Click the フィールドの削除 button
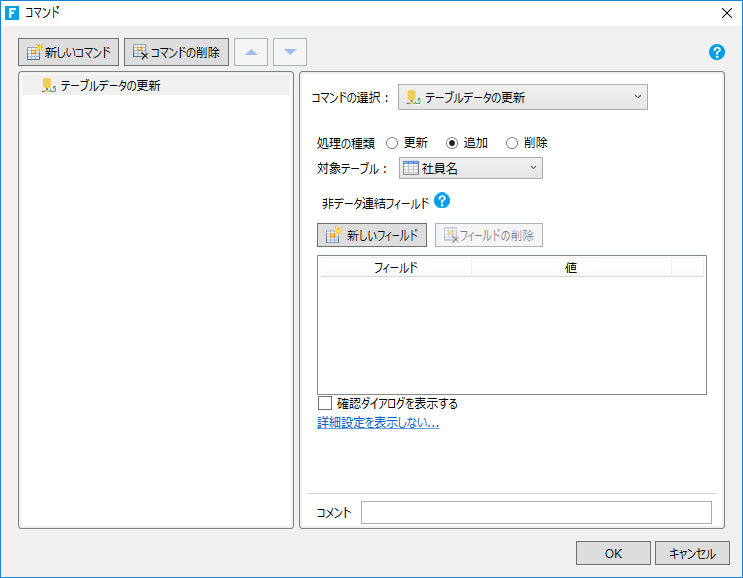The image size is (743, 578). [x=489, y=235]
